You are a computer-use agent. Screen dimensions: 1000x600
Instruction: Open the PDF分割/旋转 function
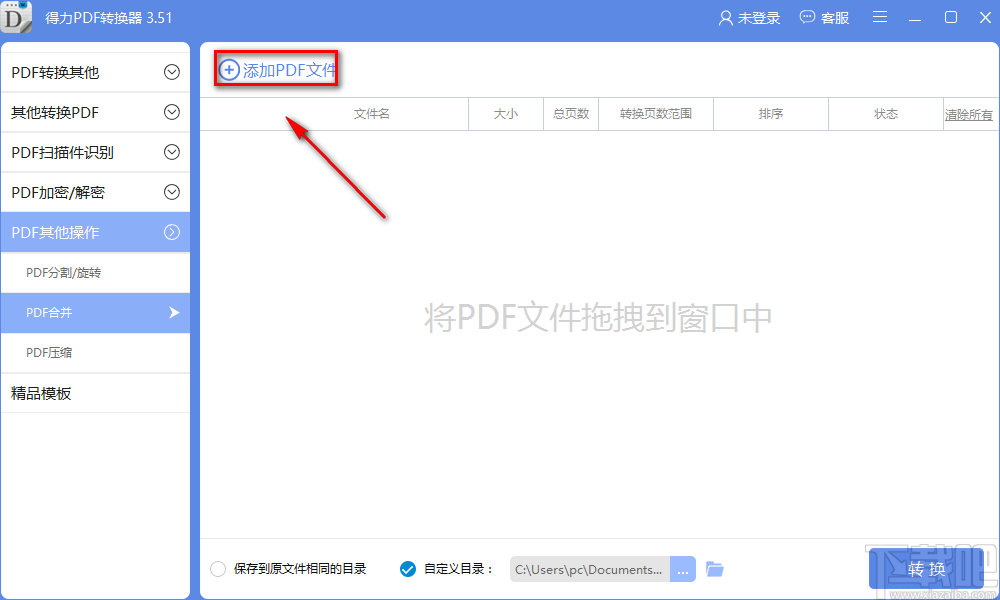[x=95, y=273]
